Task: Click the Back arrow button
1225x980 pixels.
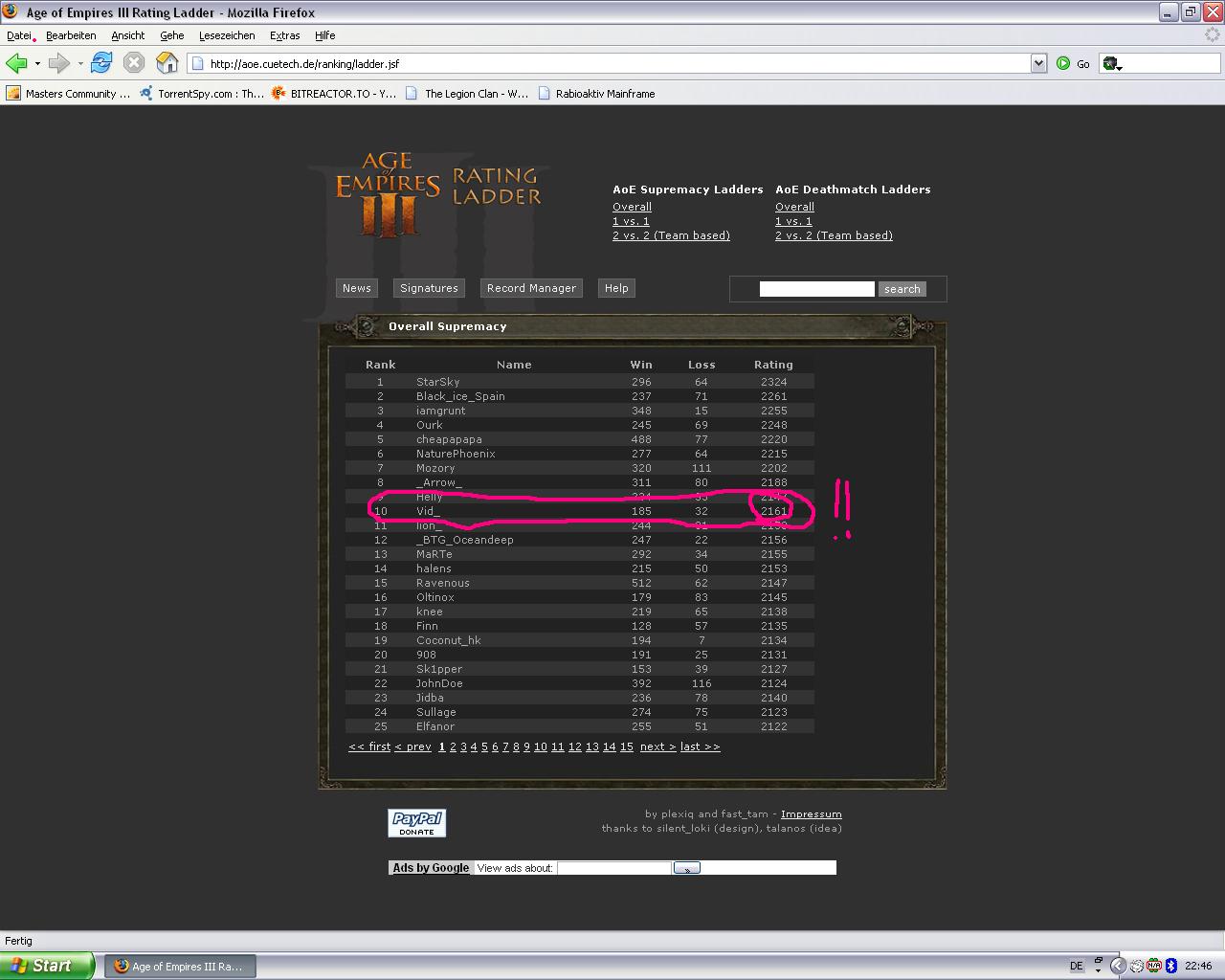Action: coord(15,63)
